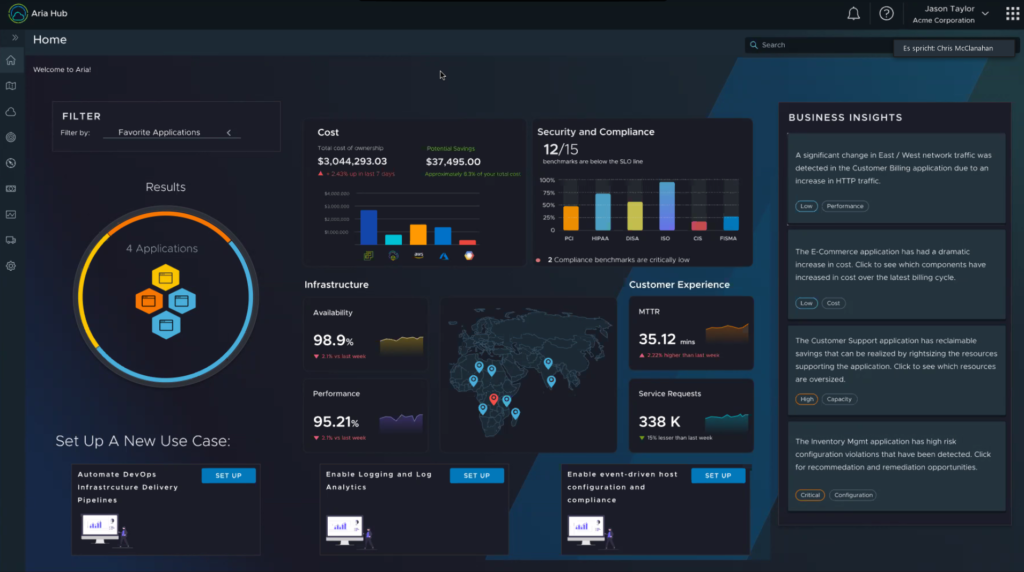The image size is (1024, 572).
Task: Click the cloud icon in the sidebar
Action: pos(11,111)
